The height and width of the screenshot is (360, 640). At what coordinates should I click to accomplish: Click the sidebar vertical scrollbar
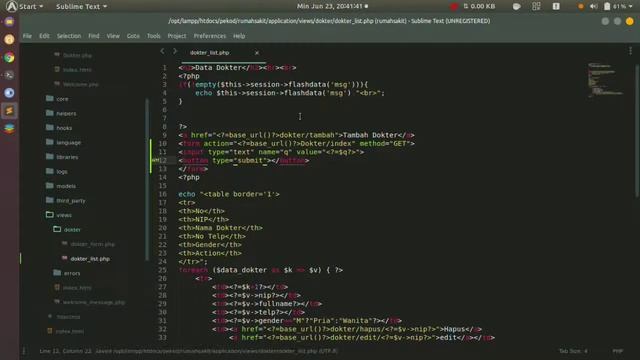click(x=147, y=179)
